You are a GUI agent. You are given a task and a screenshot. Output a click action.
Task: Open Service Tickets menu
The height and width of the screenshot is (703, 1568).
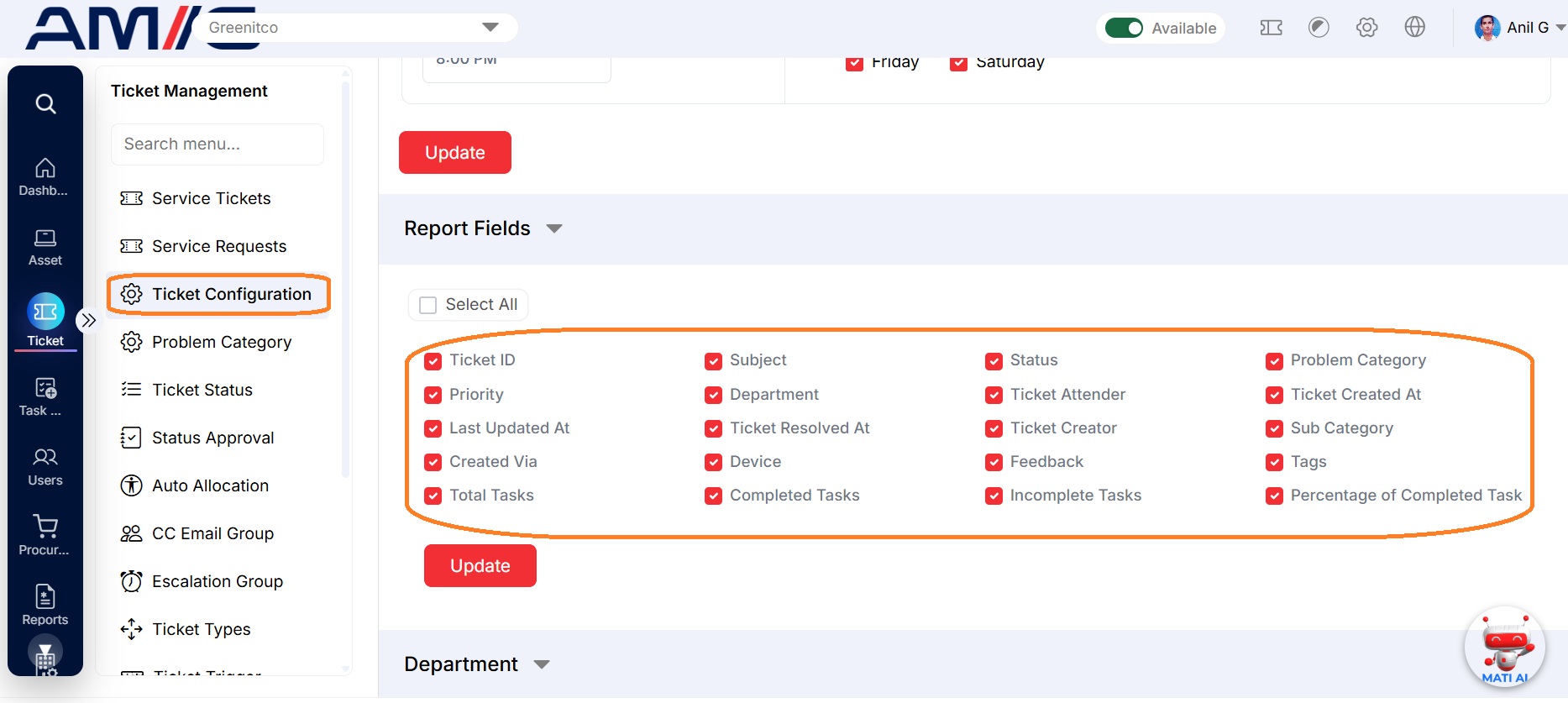[x=212, y=198]
